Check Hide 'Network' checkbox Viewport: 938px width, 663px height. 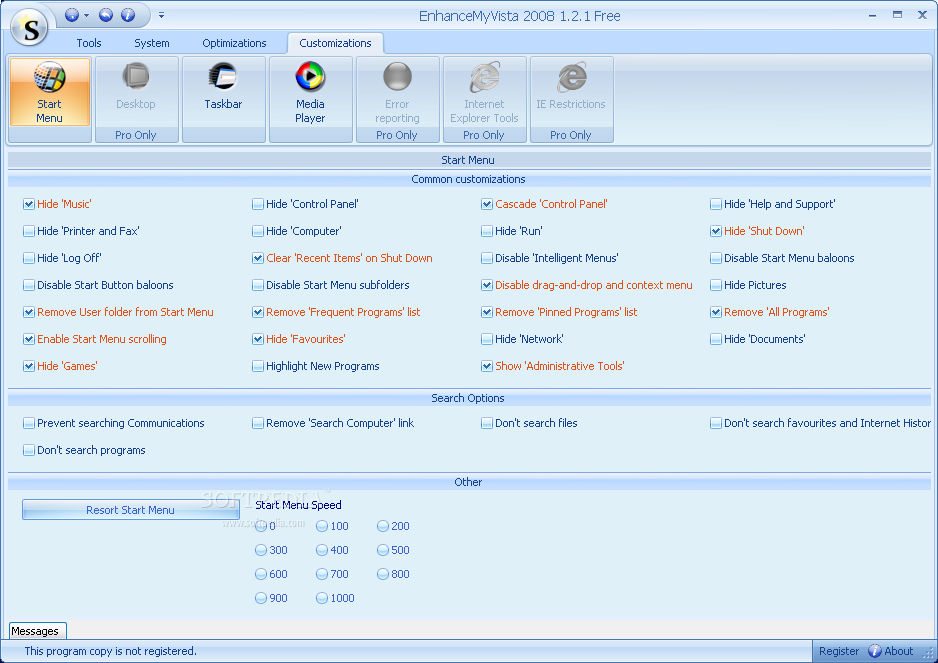(x=487, y=339)
